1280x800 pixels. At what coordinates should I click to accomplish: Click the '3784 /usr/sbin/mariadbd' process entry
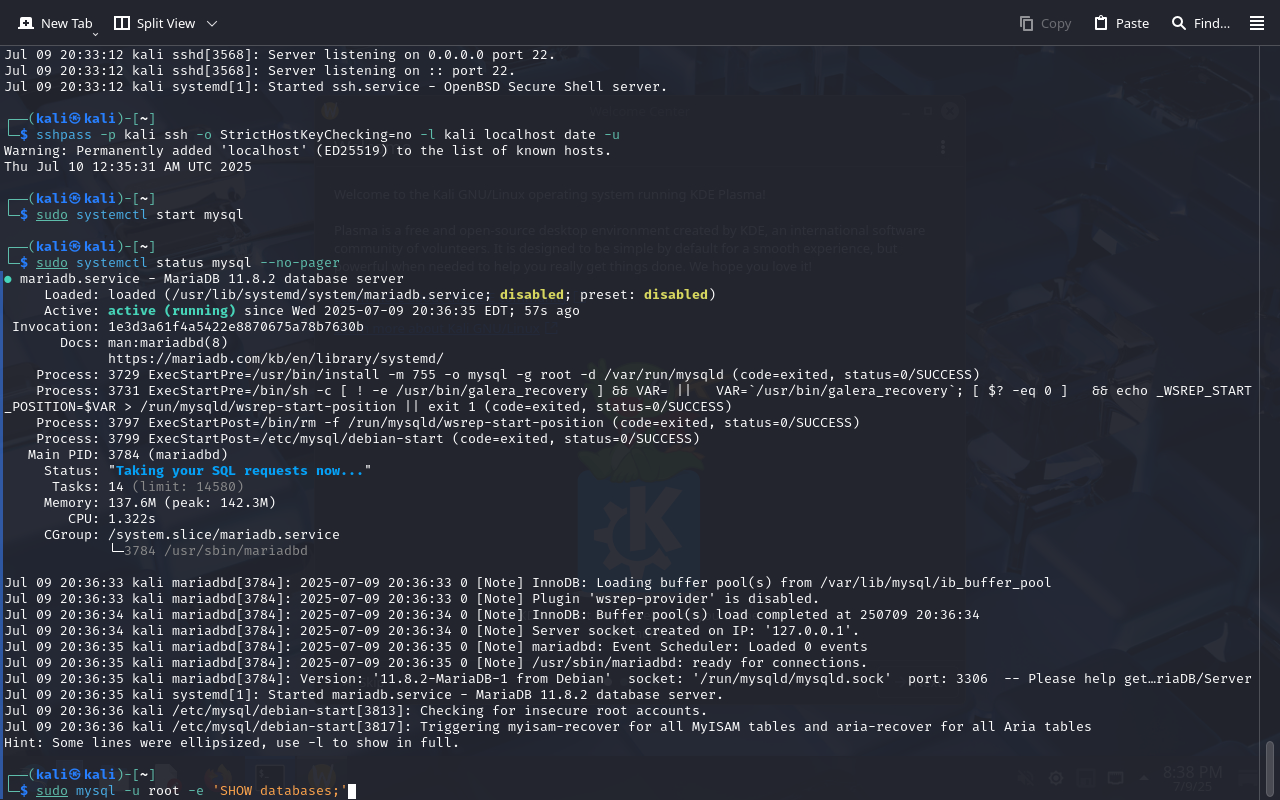pos(216,550)
